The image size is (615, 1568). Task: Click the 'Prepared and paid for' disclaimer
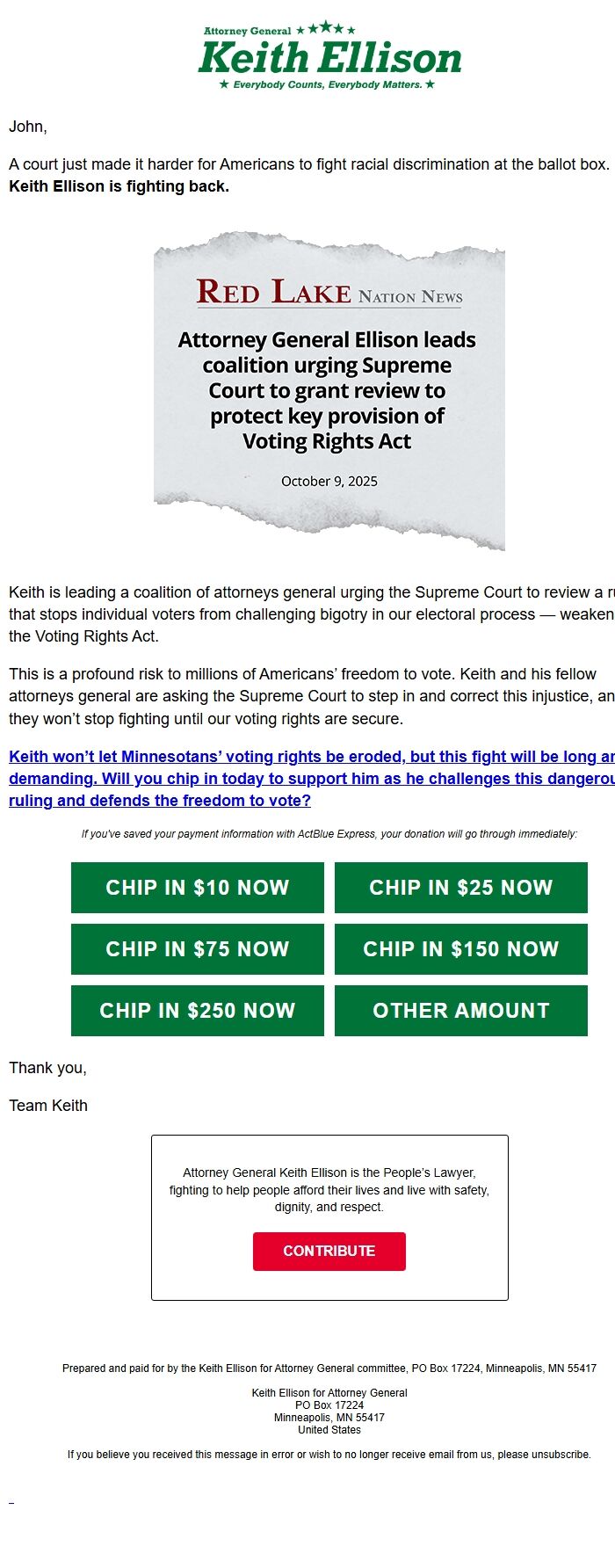tap(329, 1368)
